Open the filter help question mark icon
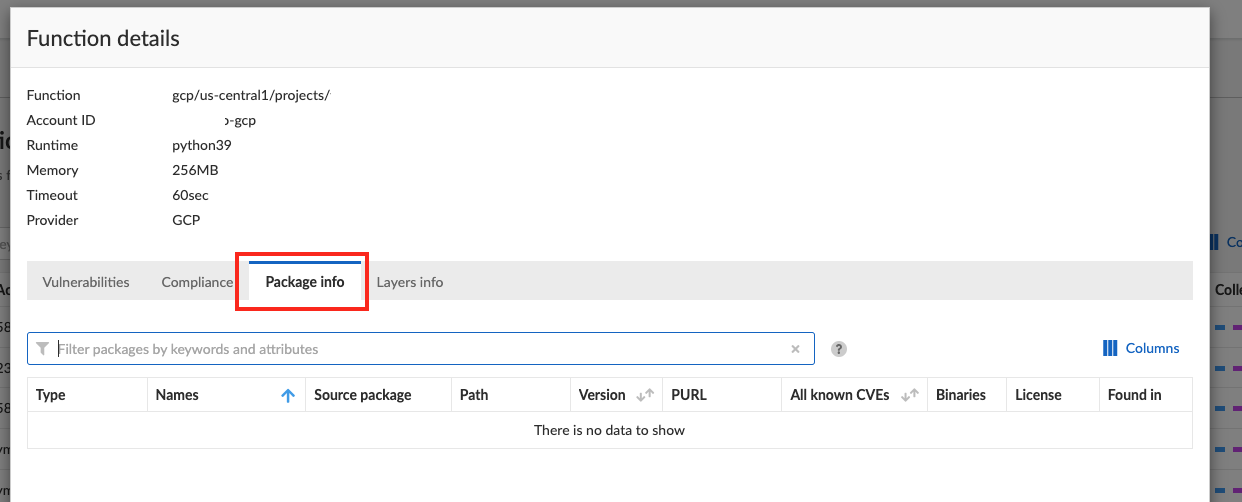 point(839,349)
